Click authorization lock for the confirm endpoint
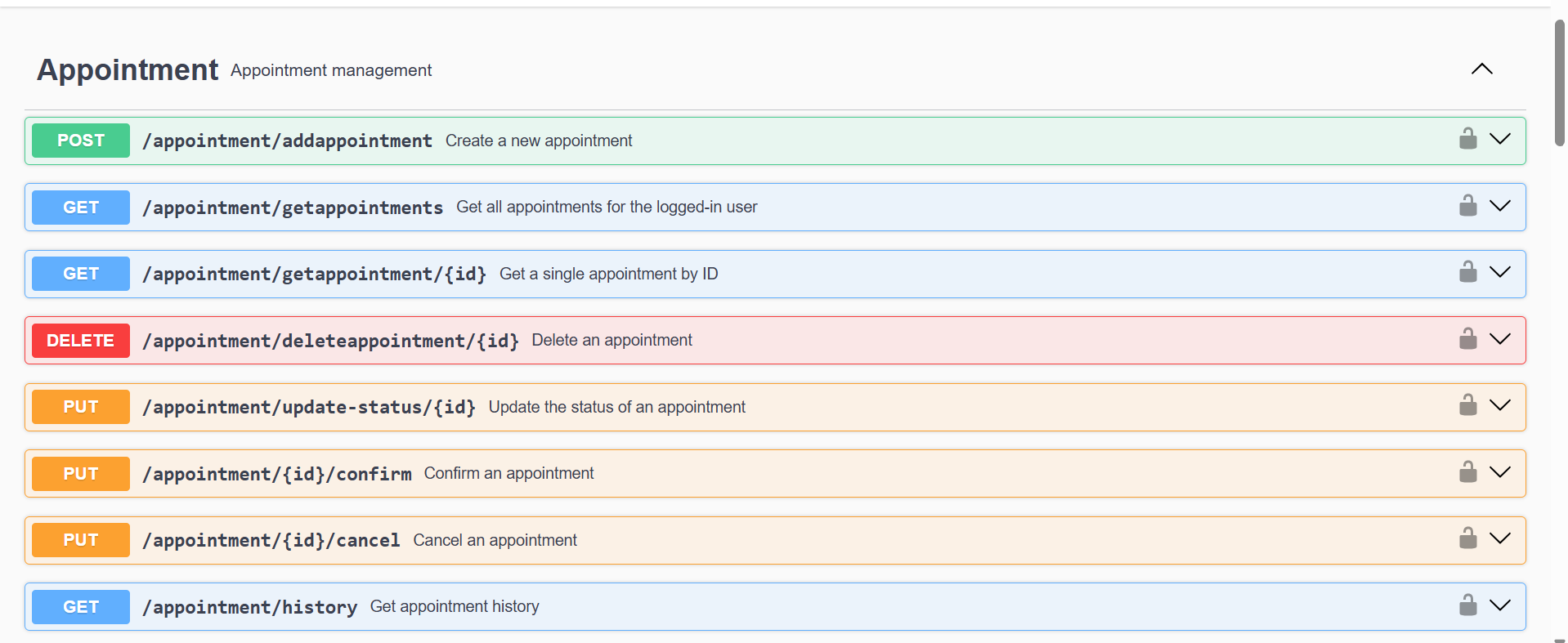1568x643 pixels. (1467, 473)
